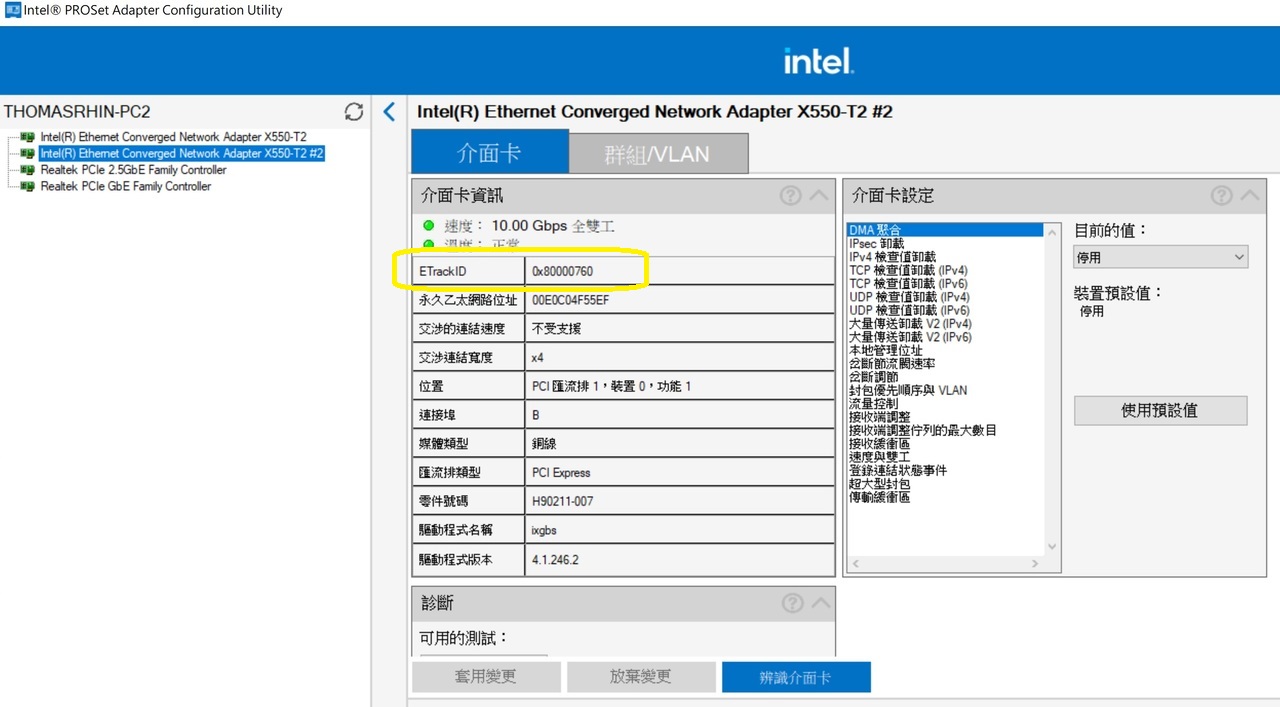This screenshot has width=1280, height=707.
Task: Click the 使用預設值 button
Action: click(1160, 410)
